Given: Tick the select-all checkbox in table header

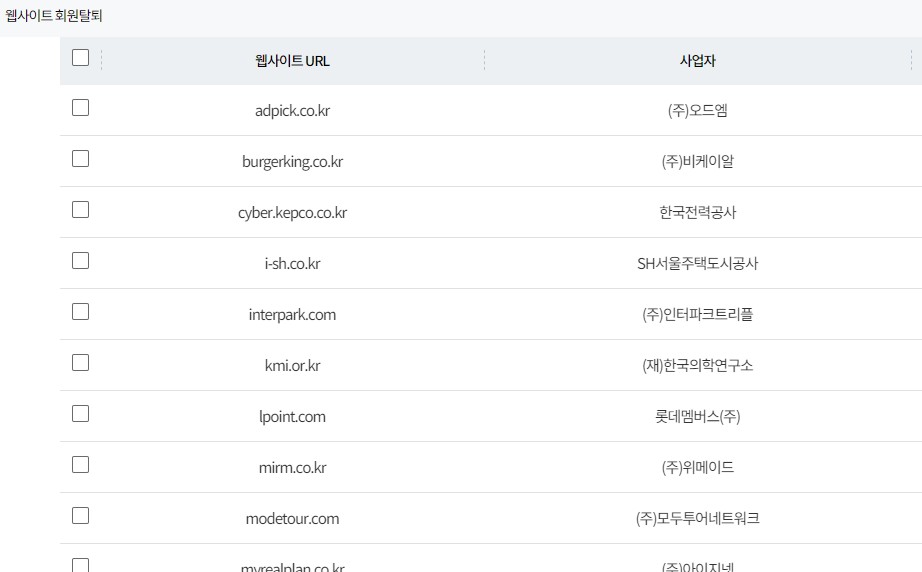Looking at the screenshot, I should coord(81,58).
